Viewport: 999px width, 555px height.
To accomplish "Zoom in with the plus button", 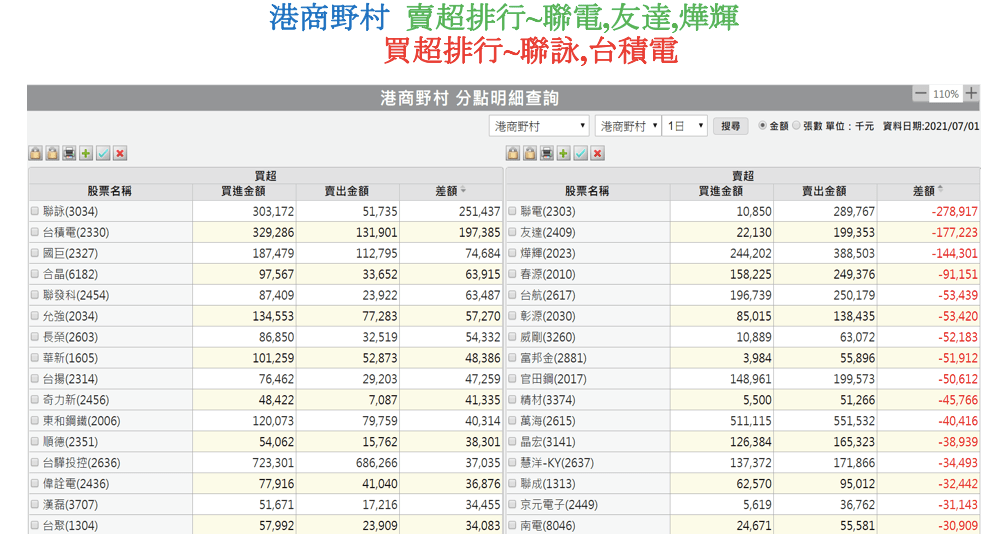I will [971, 93].
